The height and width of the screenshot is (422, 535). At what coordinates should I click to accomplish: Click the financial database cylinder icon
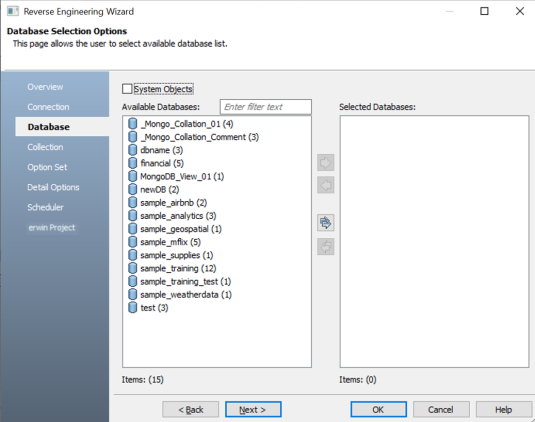click(132, 163)
